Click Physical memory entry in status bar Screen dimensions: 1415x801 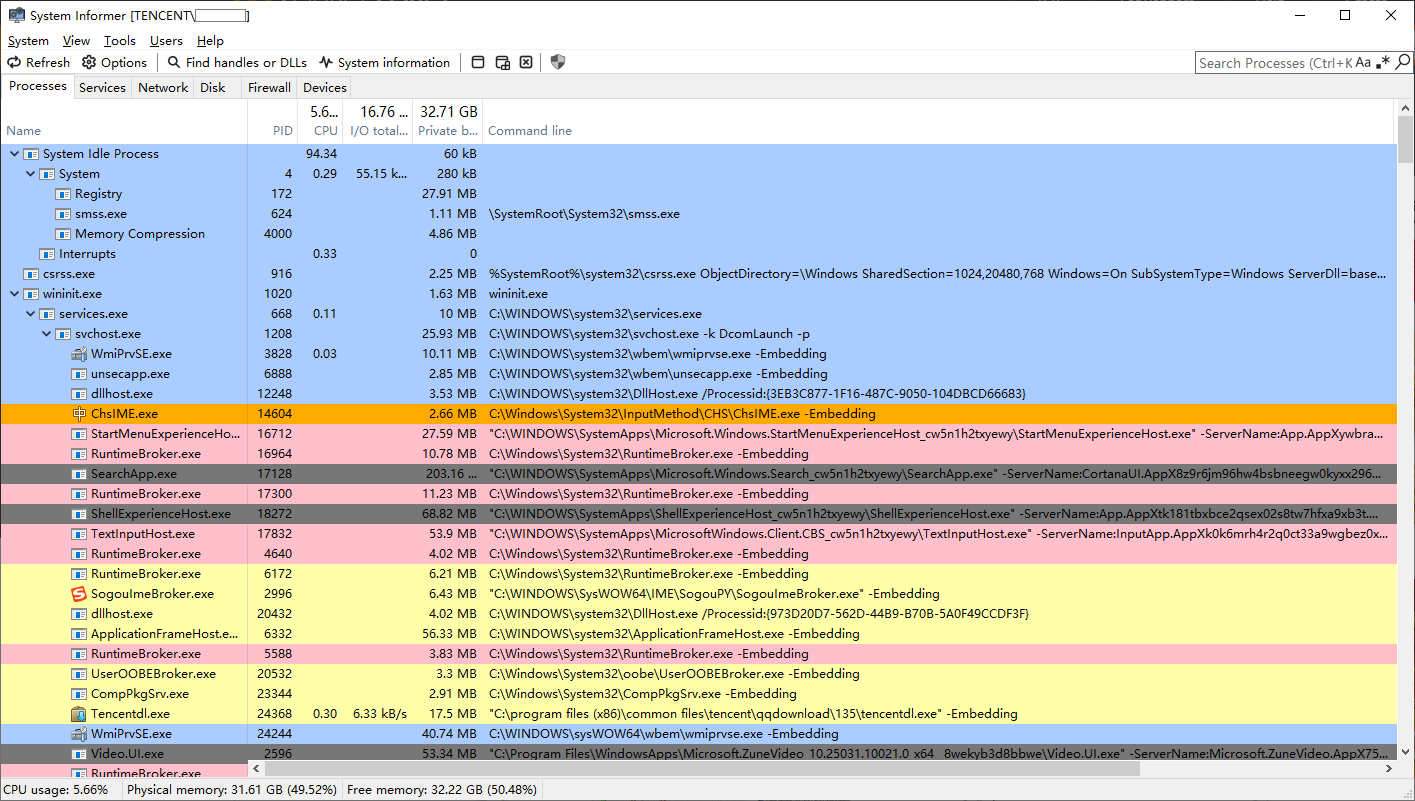click(231, 790)
